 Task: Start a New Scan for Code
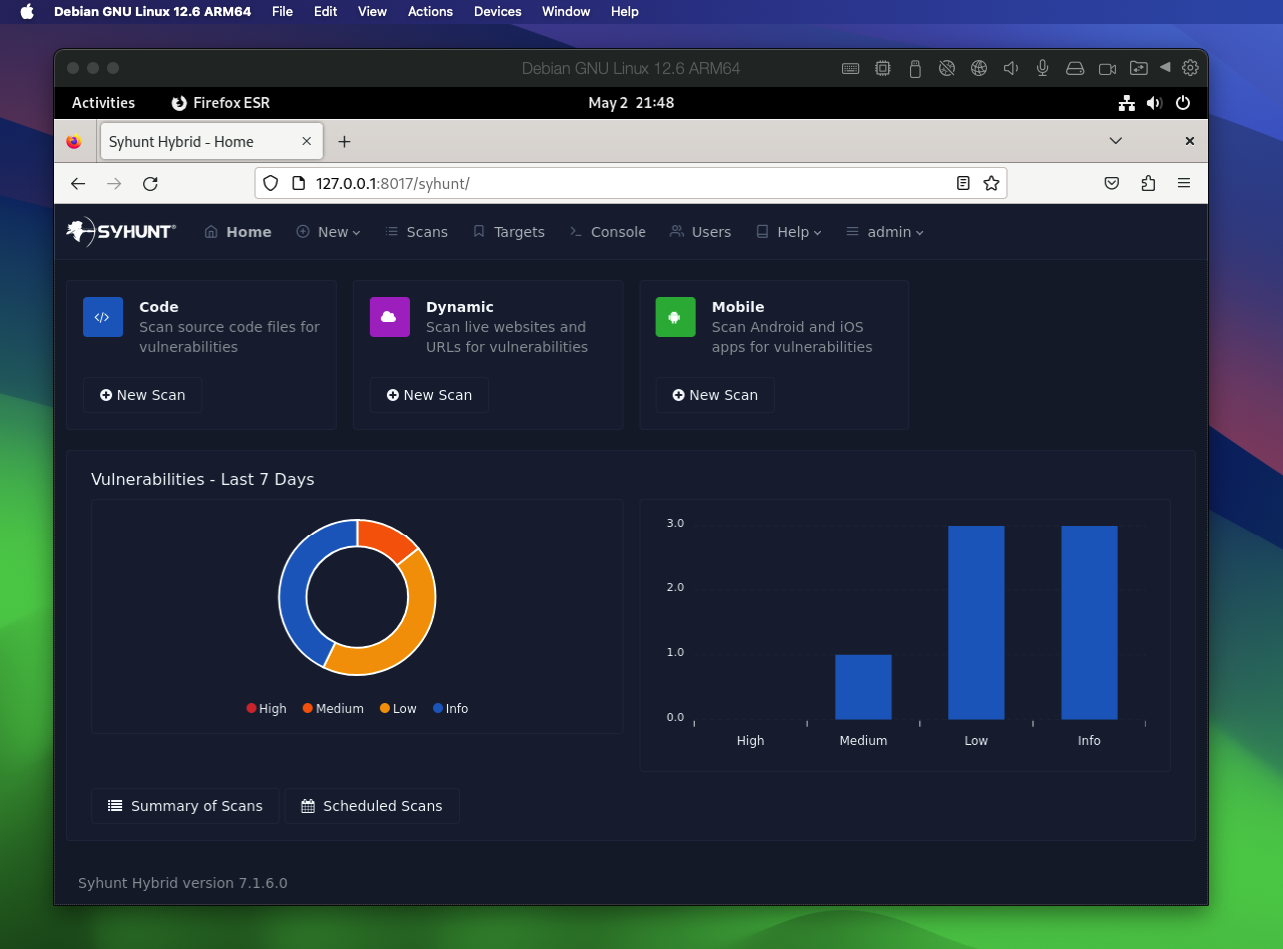click(142, 395)
